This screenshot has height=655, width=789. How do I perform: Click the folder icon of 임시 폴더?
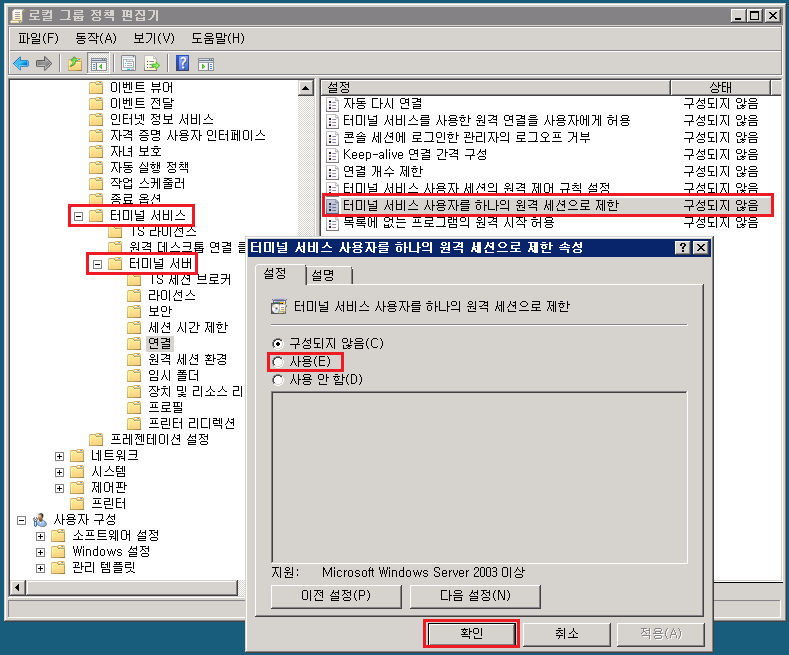[134, 375]
